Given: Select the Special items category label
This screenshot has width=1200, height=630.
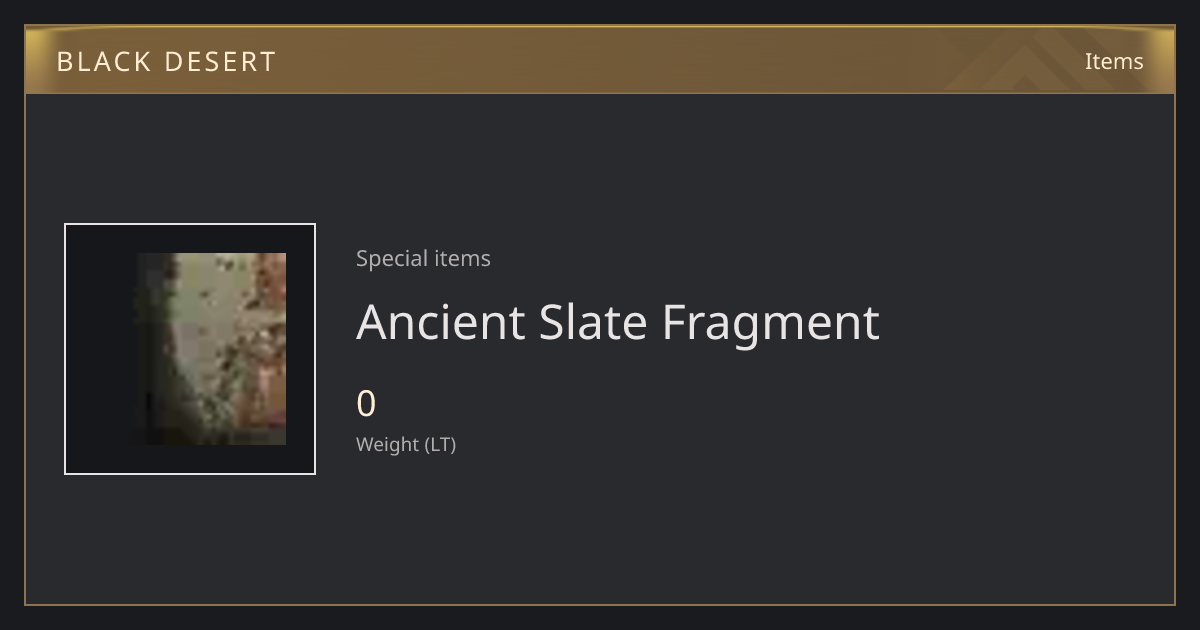Looking at the screenshot, I should (x=423, y=259).
